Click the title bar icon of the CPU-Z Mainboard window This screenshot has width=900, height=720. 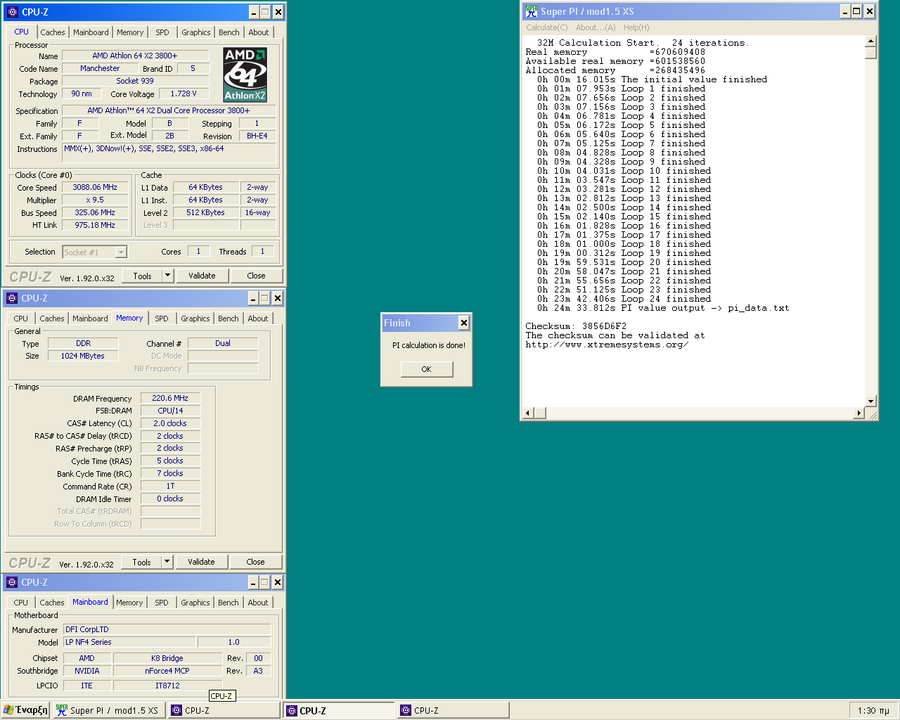(x=11, y=582)
